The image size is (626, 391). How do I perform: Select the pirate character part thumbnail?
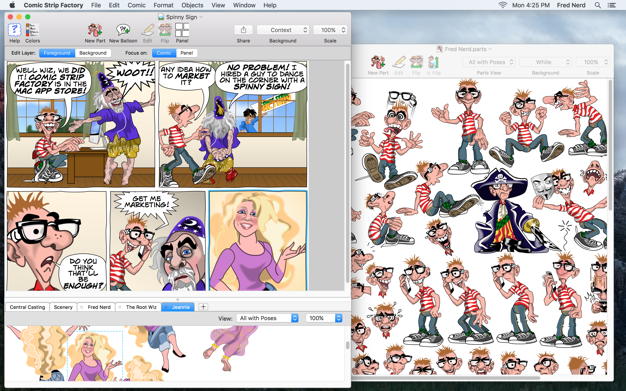pos(506,212)
